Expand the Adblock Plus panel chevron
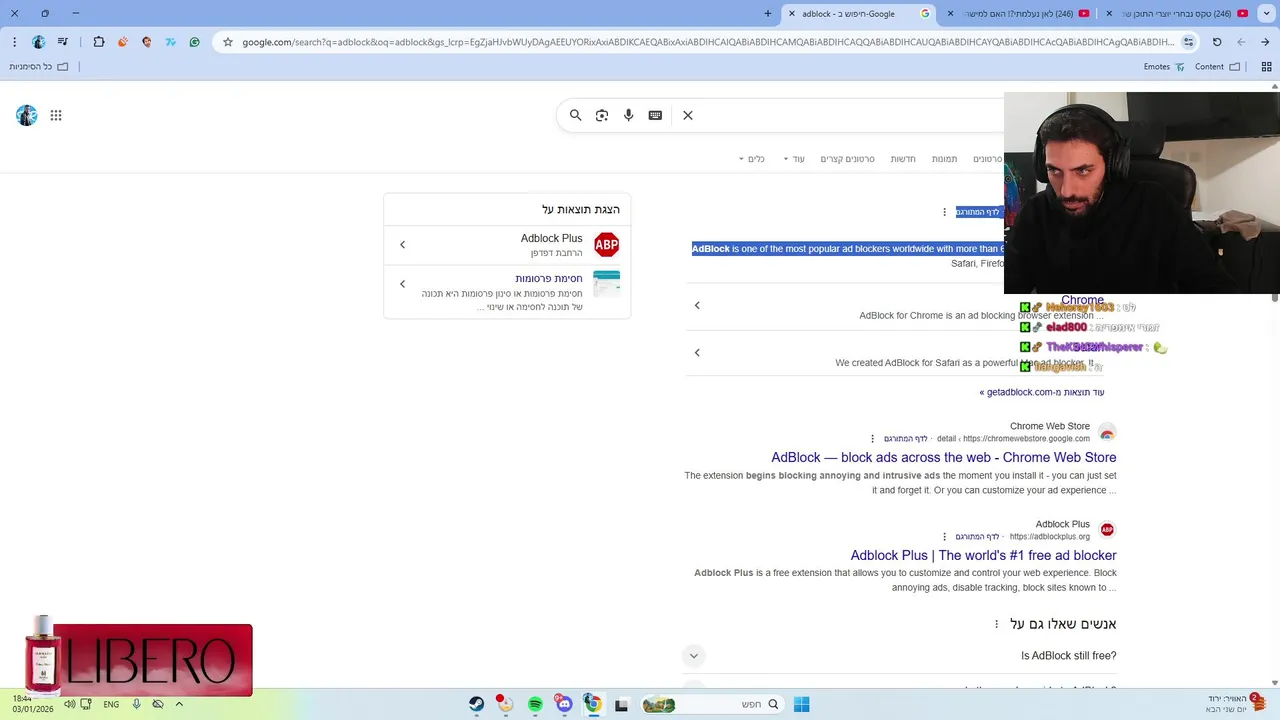 403,245
